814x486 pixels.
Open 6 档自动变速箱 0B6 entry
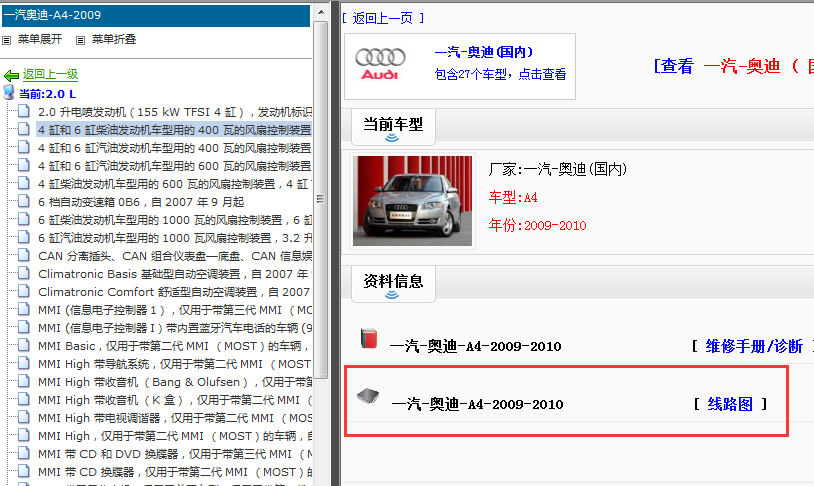[141, 202]
